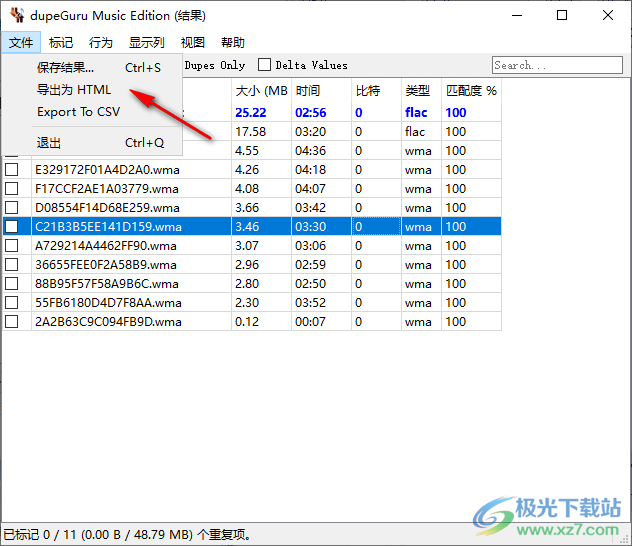The image size is (632, 546).
Task: Maximize the dupeGuru window
Action: click(x=562, y=15)
